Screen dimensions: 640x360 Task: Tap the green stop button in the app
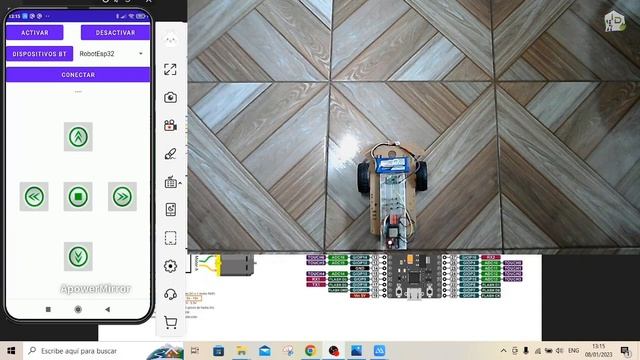[x=78, y=197]
